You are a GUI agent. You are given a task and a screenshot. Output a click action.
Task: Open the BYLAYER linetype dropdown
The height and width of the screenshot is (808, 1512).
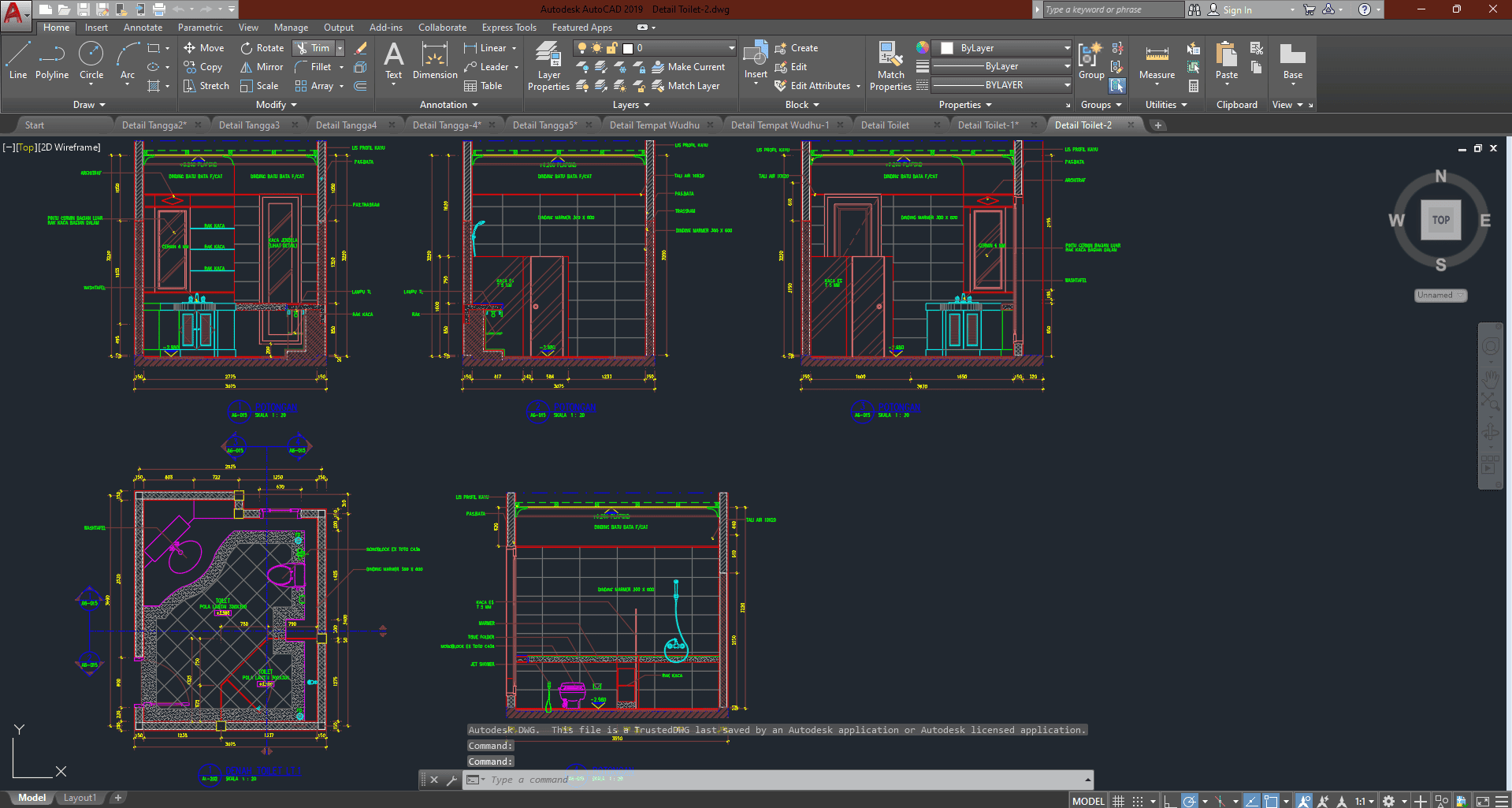click(x=1001, y=85)
